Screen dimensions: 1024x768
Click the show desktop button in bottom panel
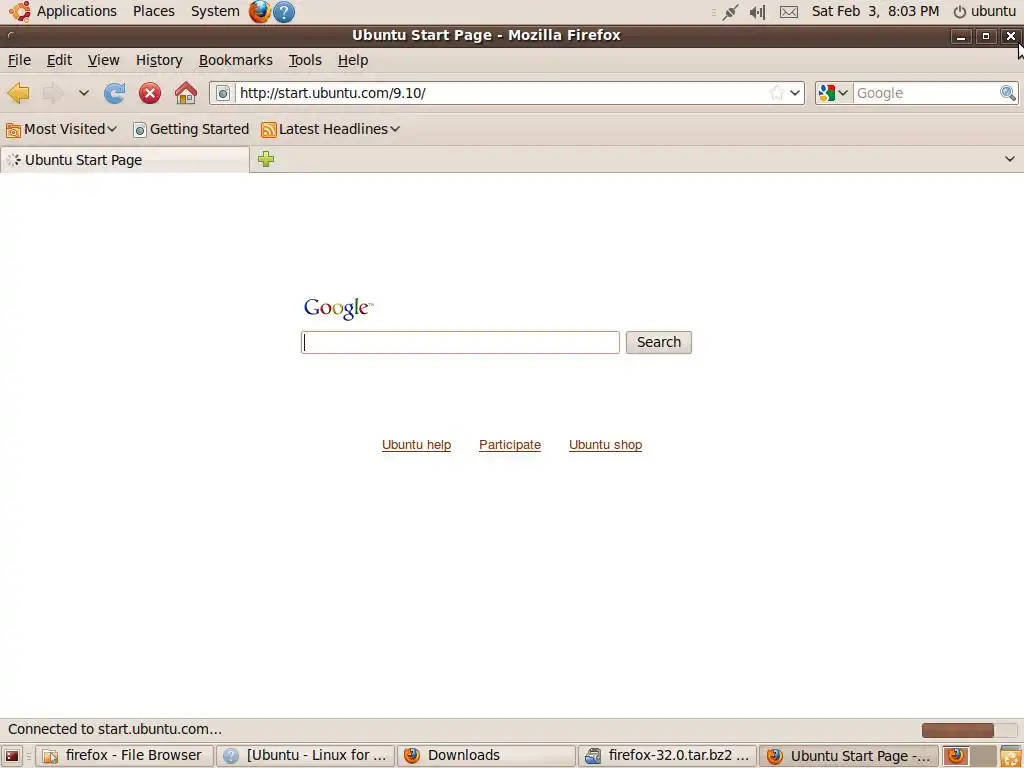(x=12, y=756)
